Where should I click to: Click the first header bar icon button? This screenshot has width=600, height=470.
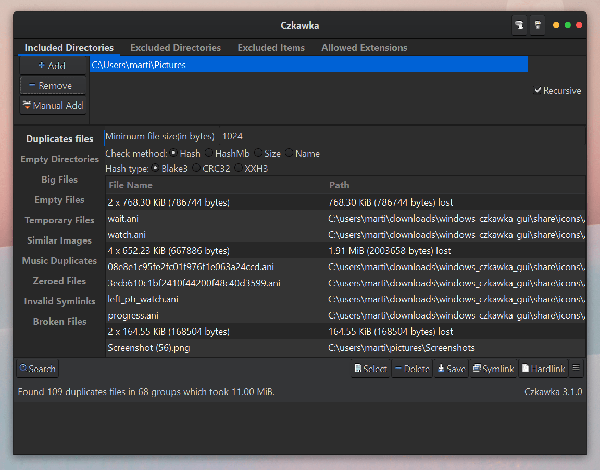coord(519,25)
